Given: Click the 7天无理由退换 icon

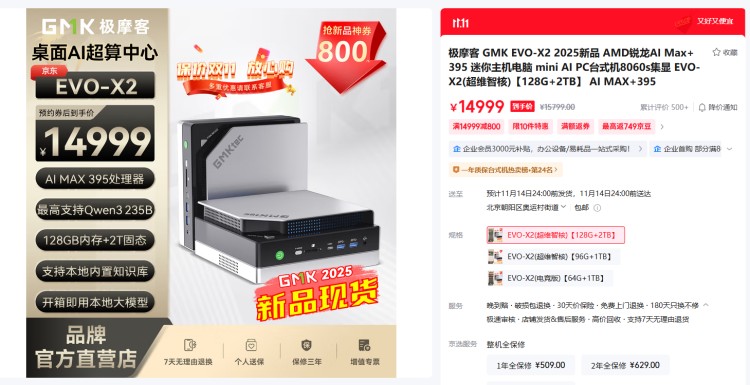Looking at the screenshot, I should click(190, 345).
